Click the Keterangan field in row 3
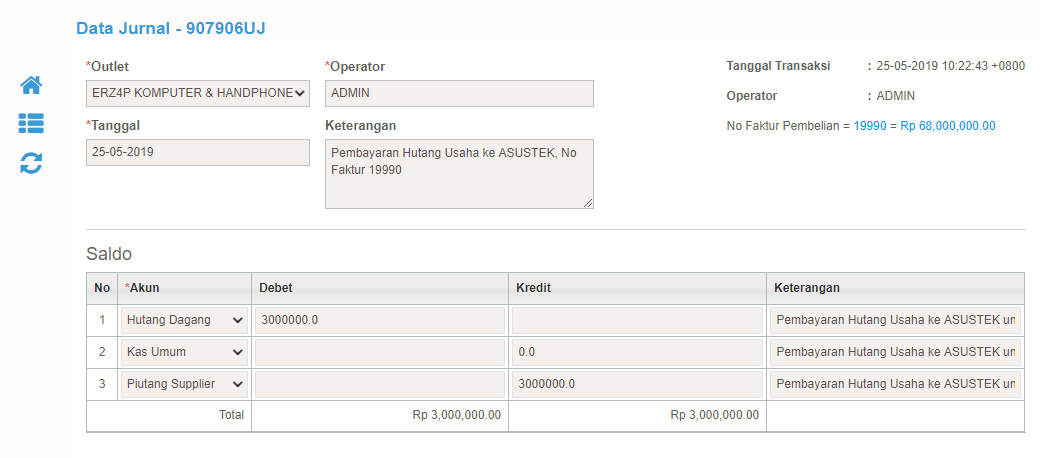This screenshot has width=1040, height=458. (895, 384)
